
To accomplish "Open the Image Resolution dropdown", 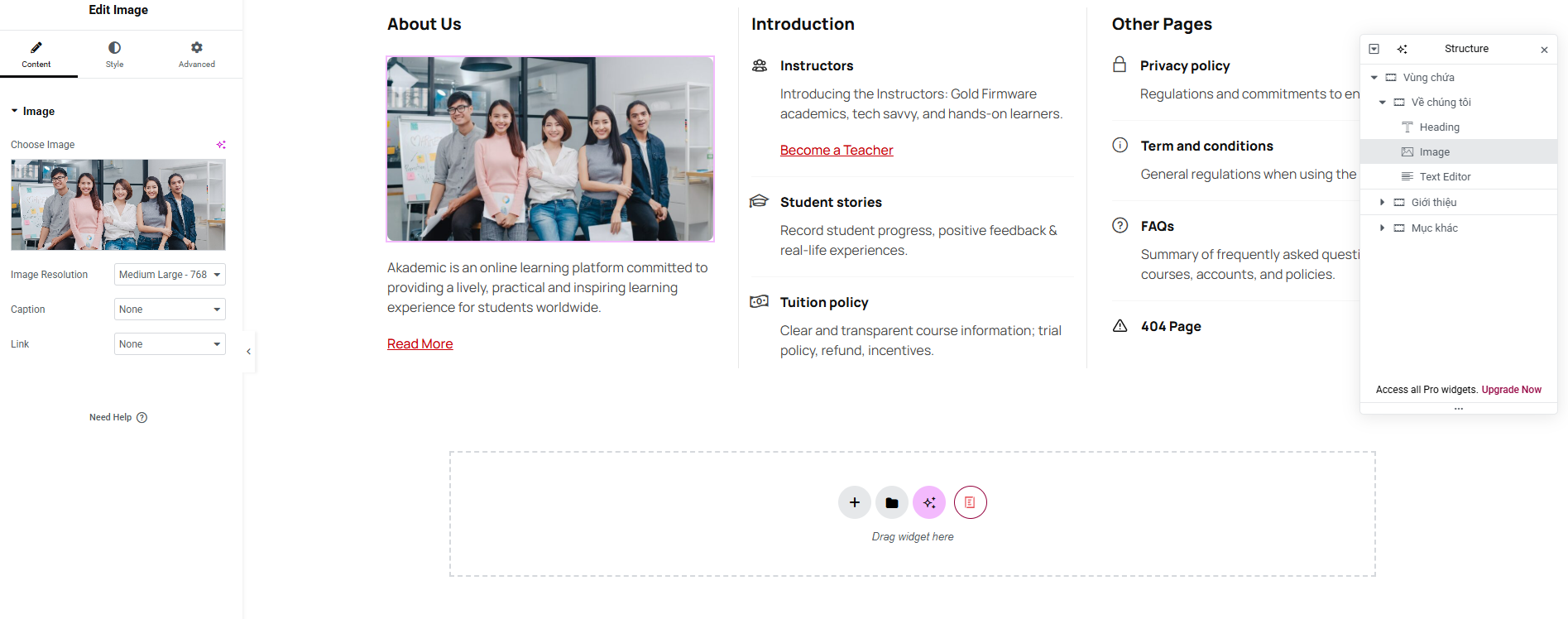I will (x=170, y=275).
